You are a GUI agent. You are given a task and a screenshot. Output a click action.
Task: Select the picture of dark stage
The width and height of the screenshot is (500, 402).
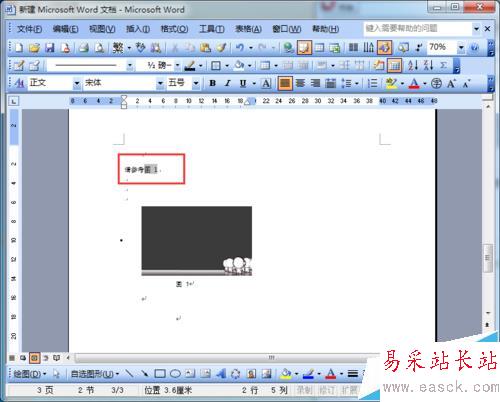click(197, 241)
